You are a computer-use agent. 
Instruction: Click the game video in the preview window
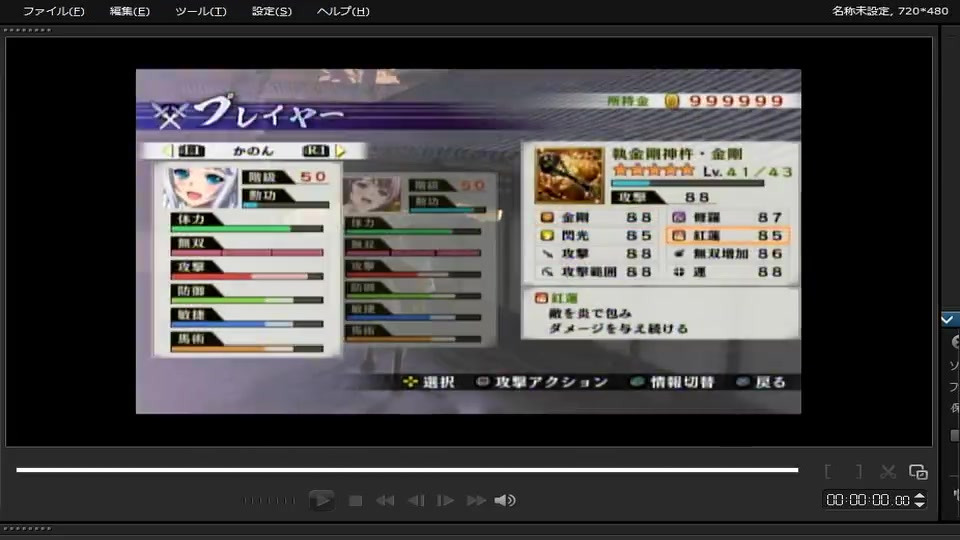point(468,241)
